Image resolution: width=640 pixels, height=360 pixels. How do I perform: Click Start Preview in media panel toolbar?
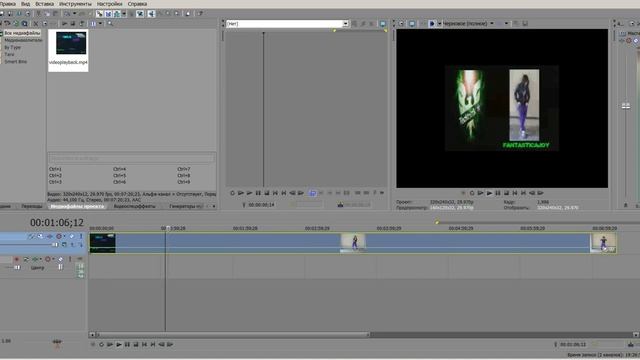pyautogui.click(x=64, y=24)
